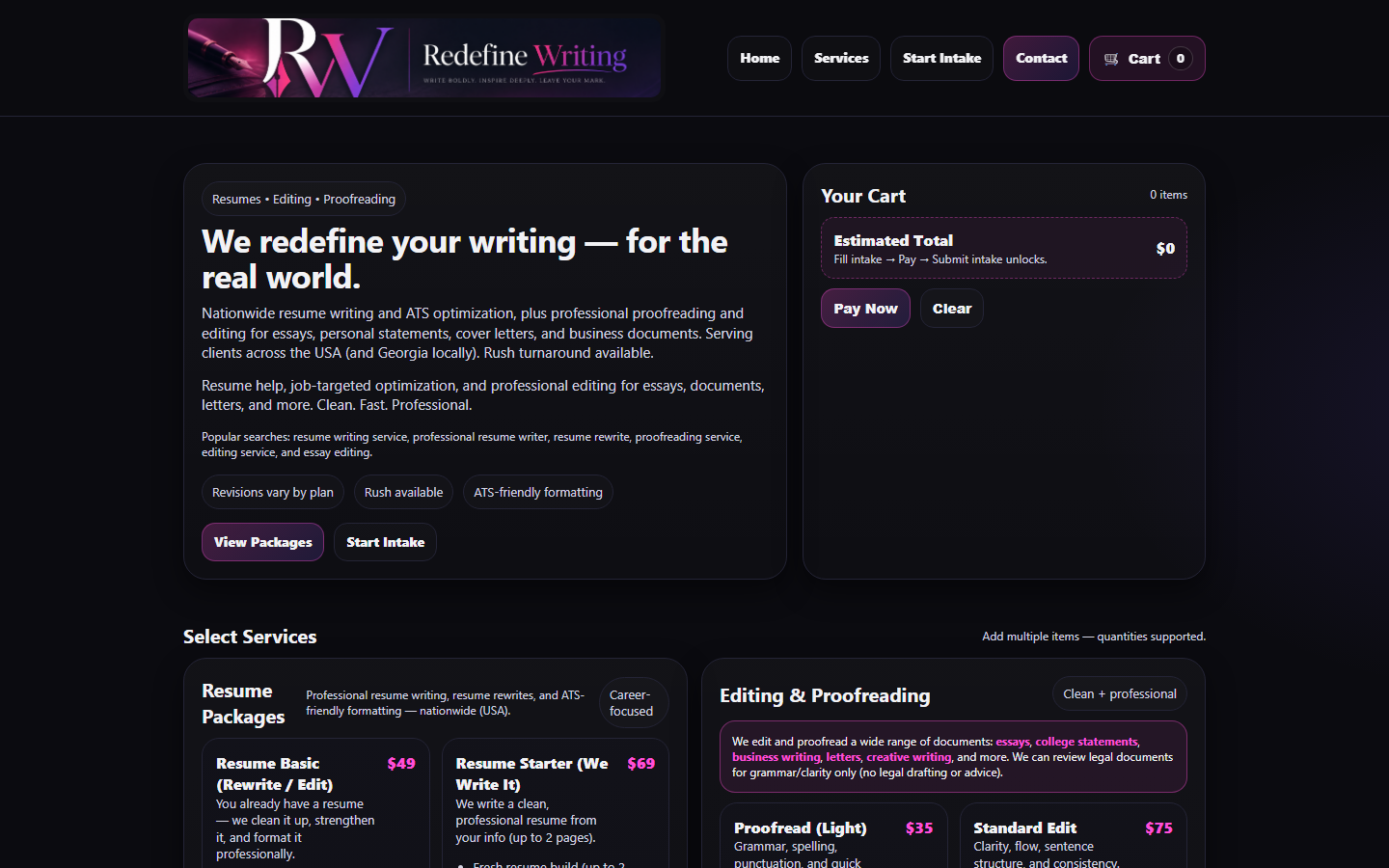Viewport: 1389px width, 868px height.
Task: Click the highlighted 'college statements' keyword
Action: (x=1086, y=742)
